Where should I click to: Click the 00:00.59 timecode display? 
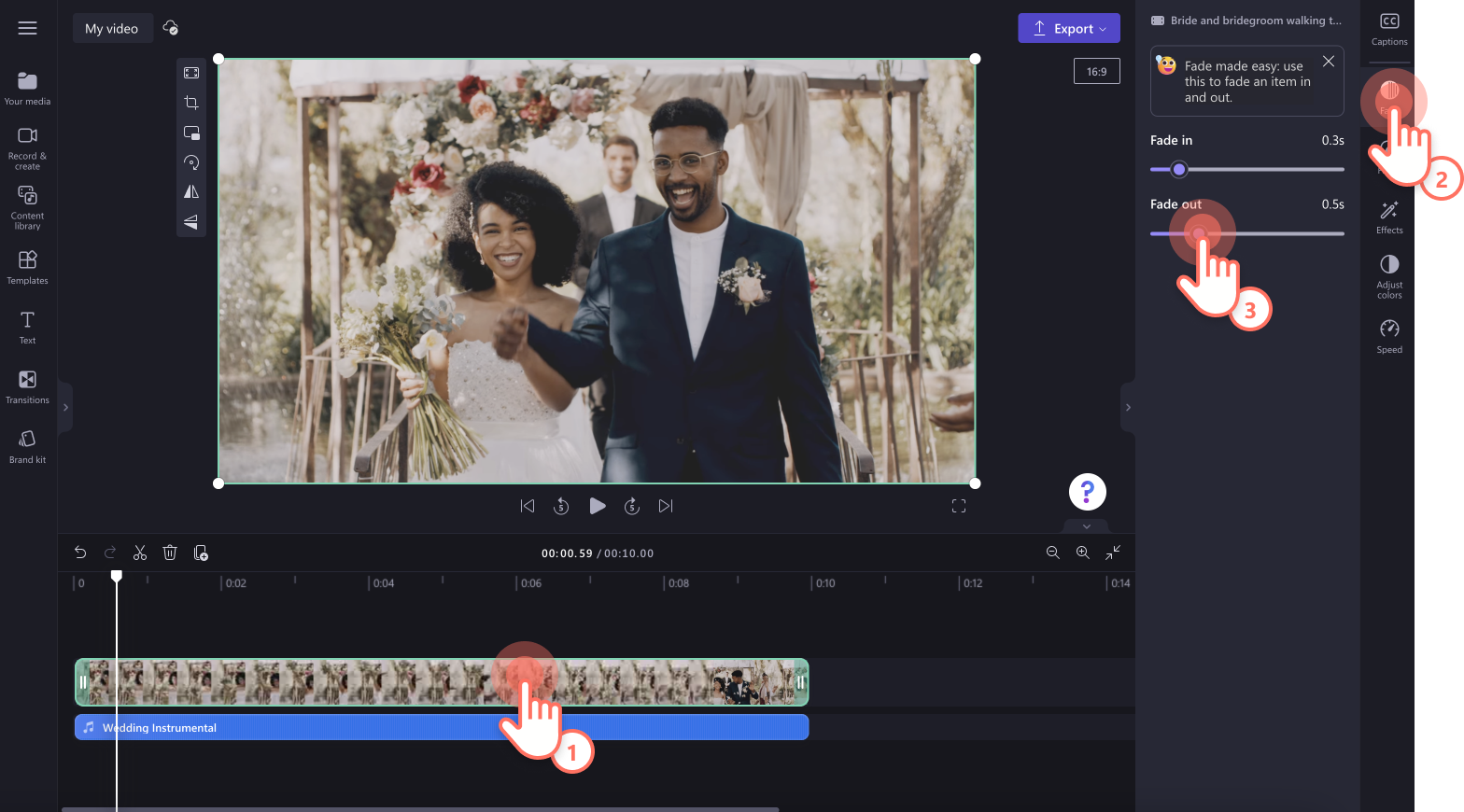[x=567, y=553]
